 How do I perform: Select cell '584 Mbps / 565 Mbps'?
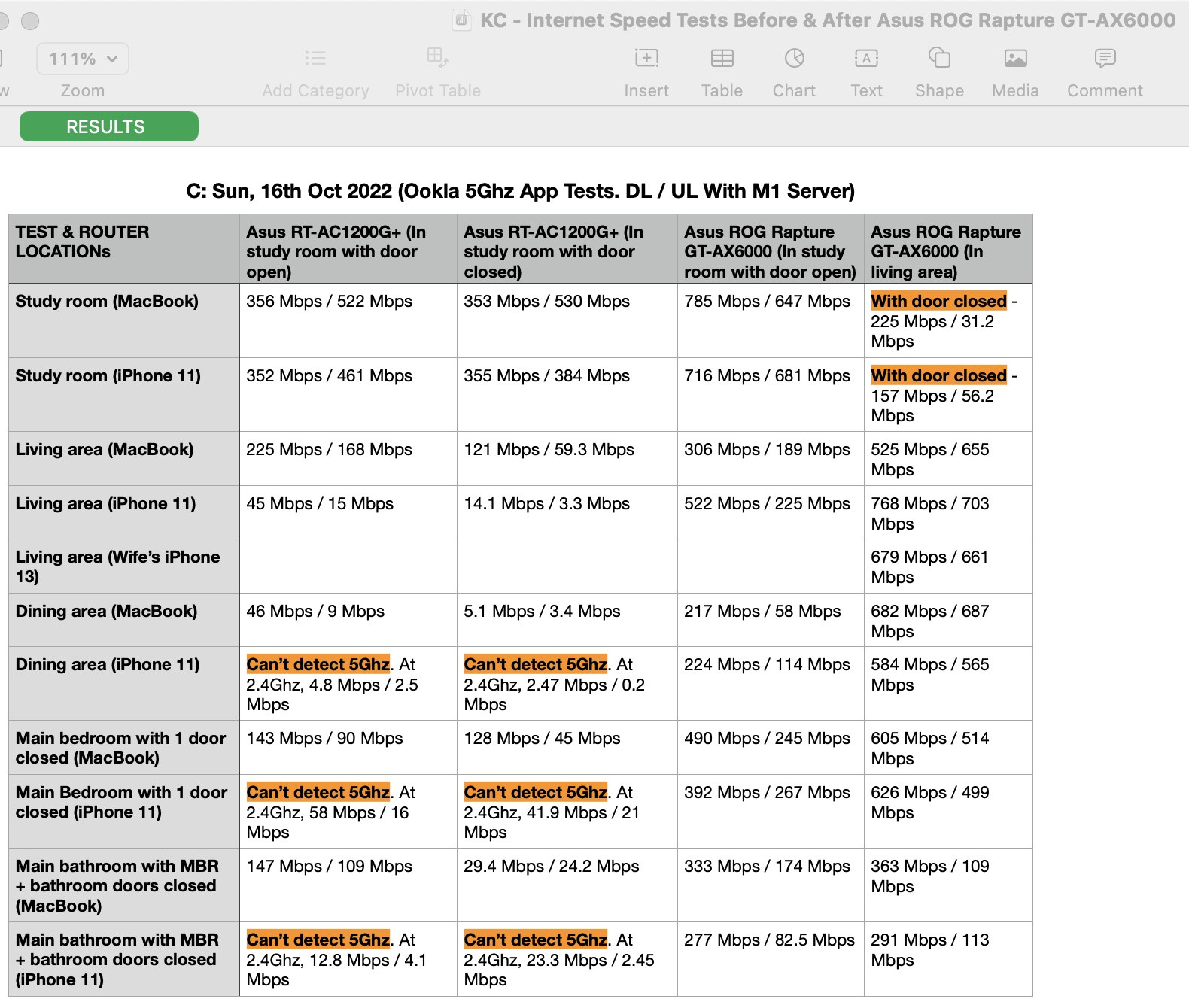pyautogui.click(x=949, y=684)
